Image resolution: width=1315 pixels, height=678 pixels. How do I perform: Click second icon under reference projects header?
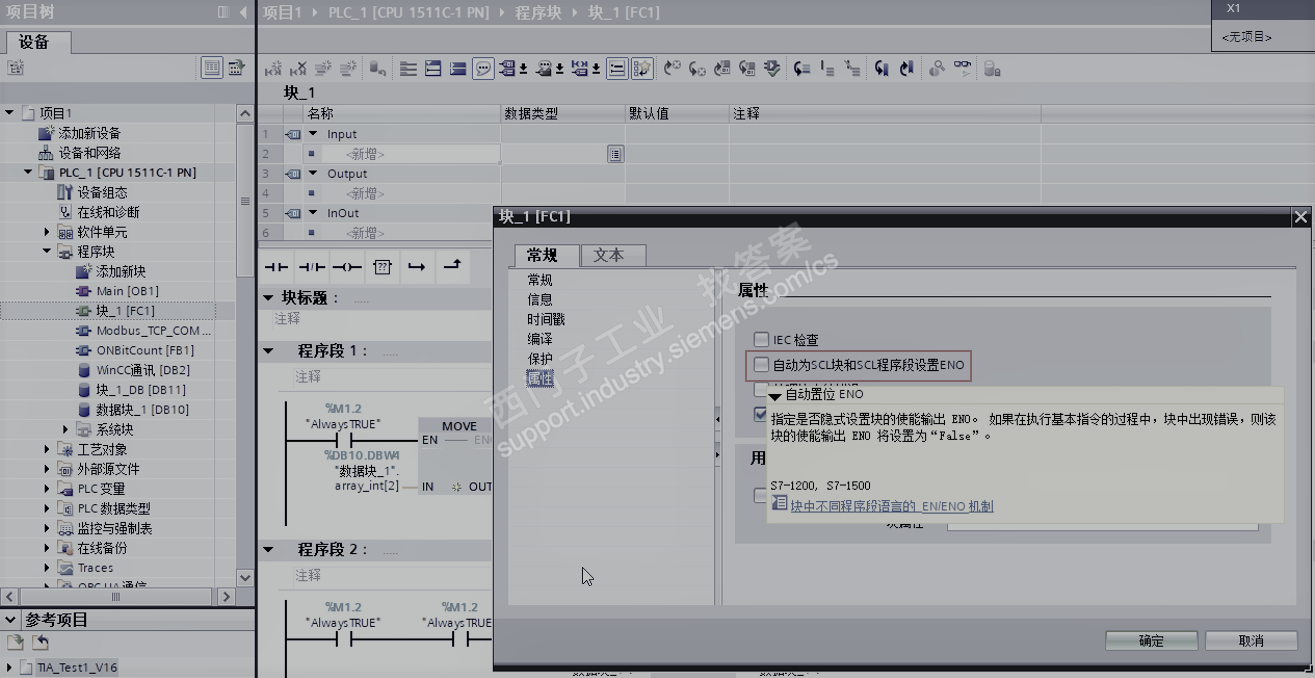(x=40, y=642)
